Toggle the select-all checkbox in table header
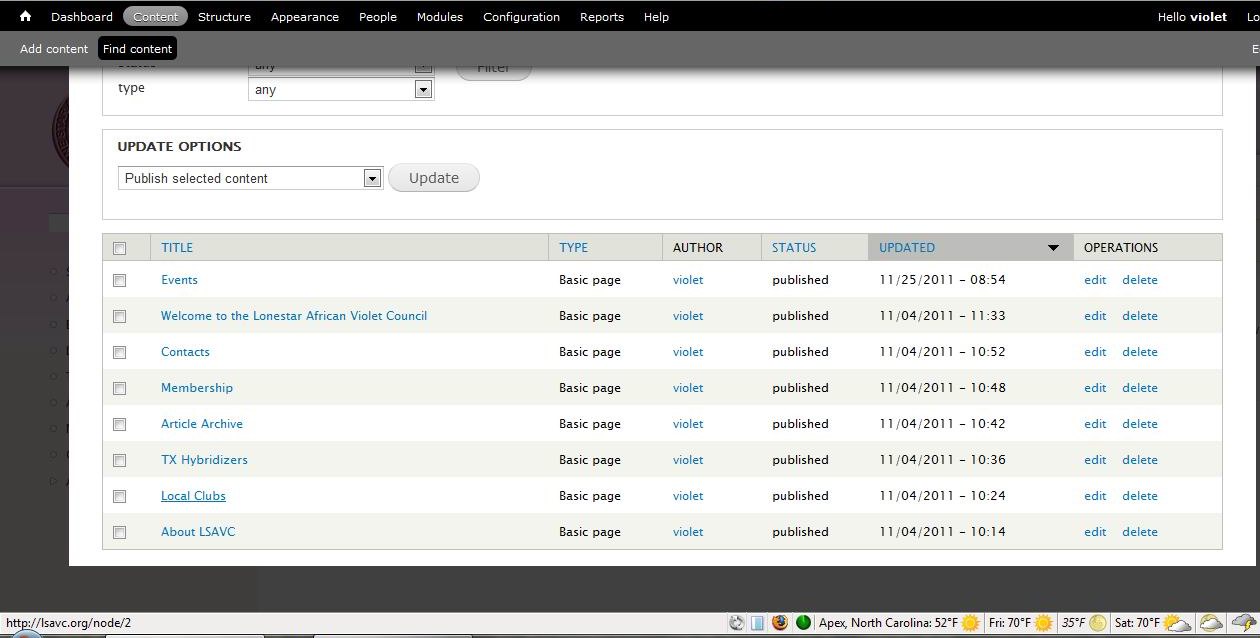1260x638 pixels. 120,248
